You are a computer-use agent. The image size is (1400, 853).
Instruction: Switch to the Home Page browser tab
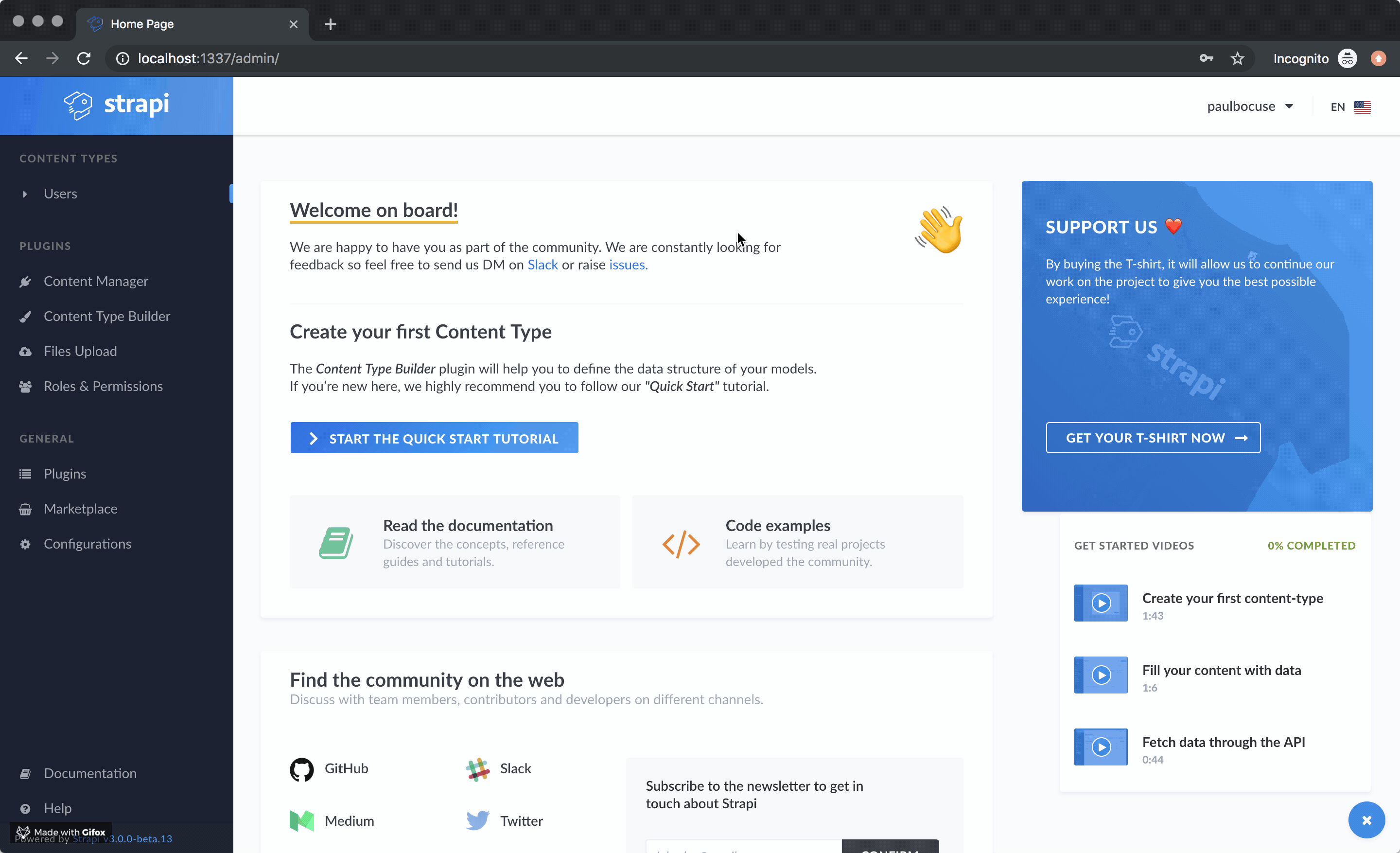(x=142, y=24)
